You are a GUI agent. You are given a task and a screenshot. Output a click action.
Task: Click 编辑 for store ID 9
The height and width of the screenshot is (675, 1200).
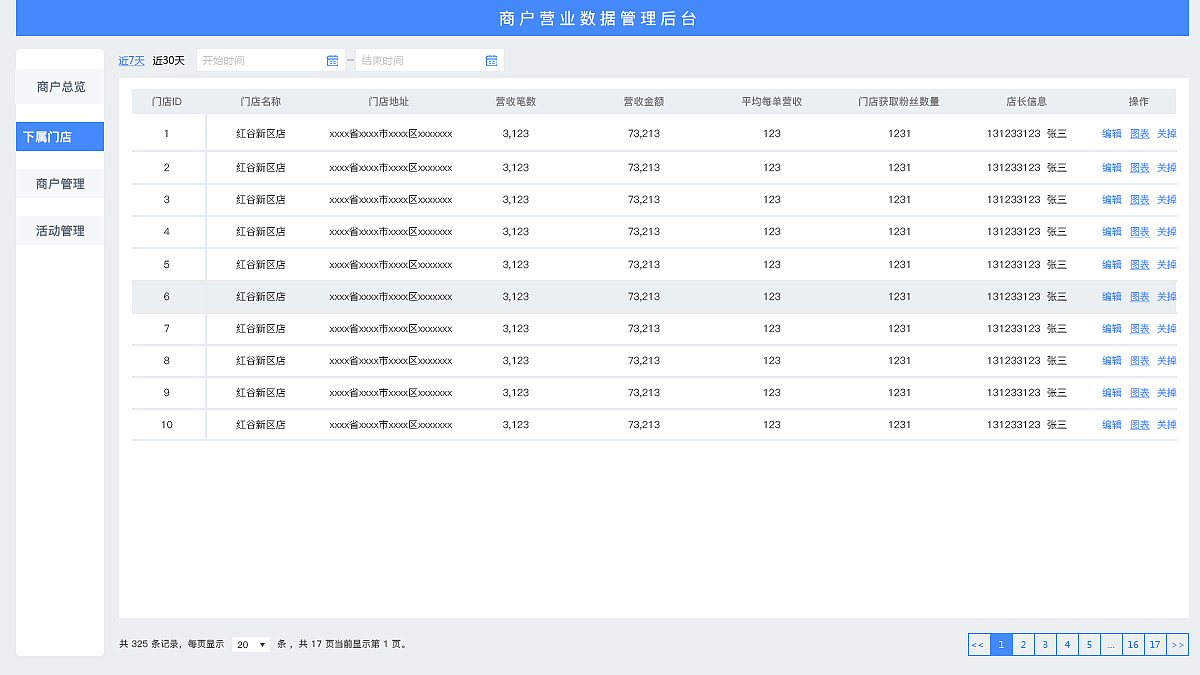[x=1112, y=393]
